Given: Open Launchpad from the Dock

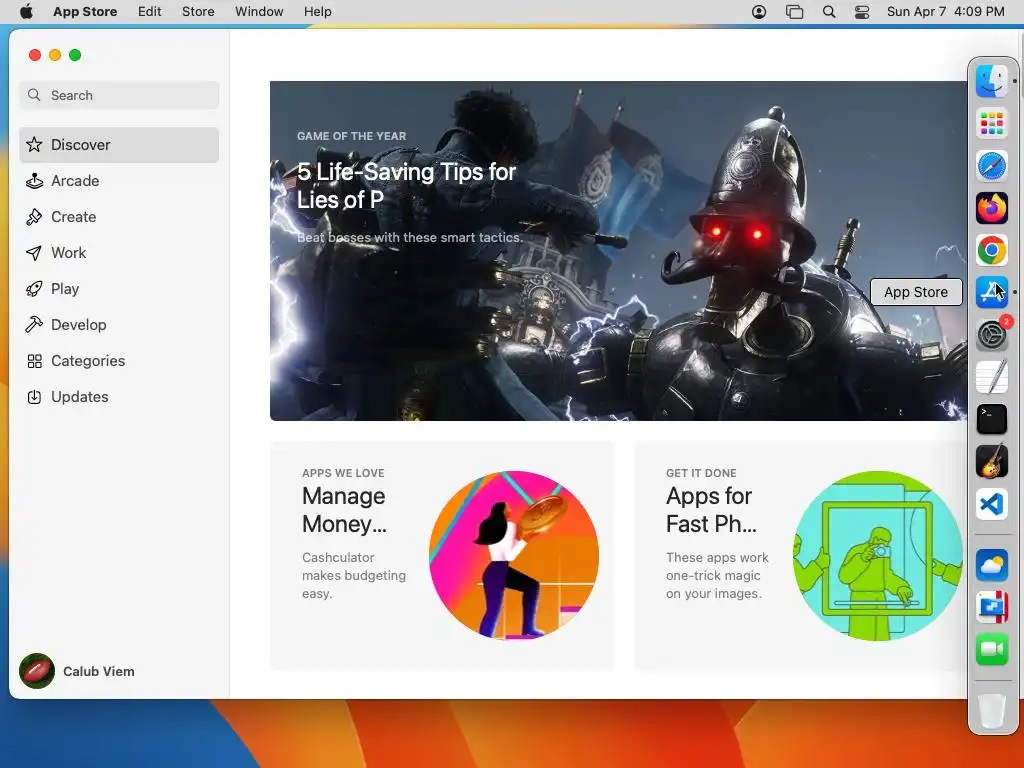Looking at the screenshot, I should pos(991,123).
